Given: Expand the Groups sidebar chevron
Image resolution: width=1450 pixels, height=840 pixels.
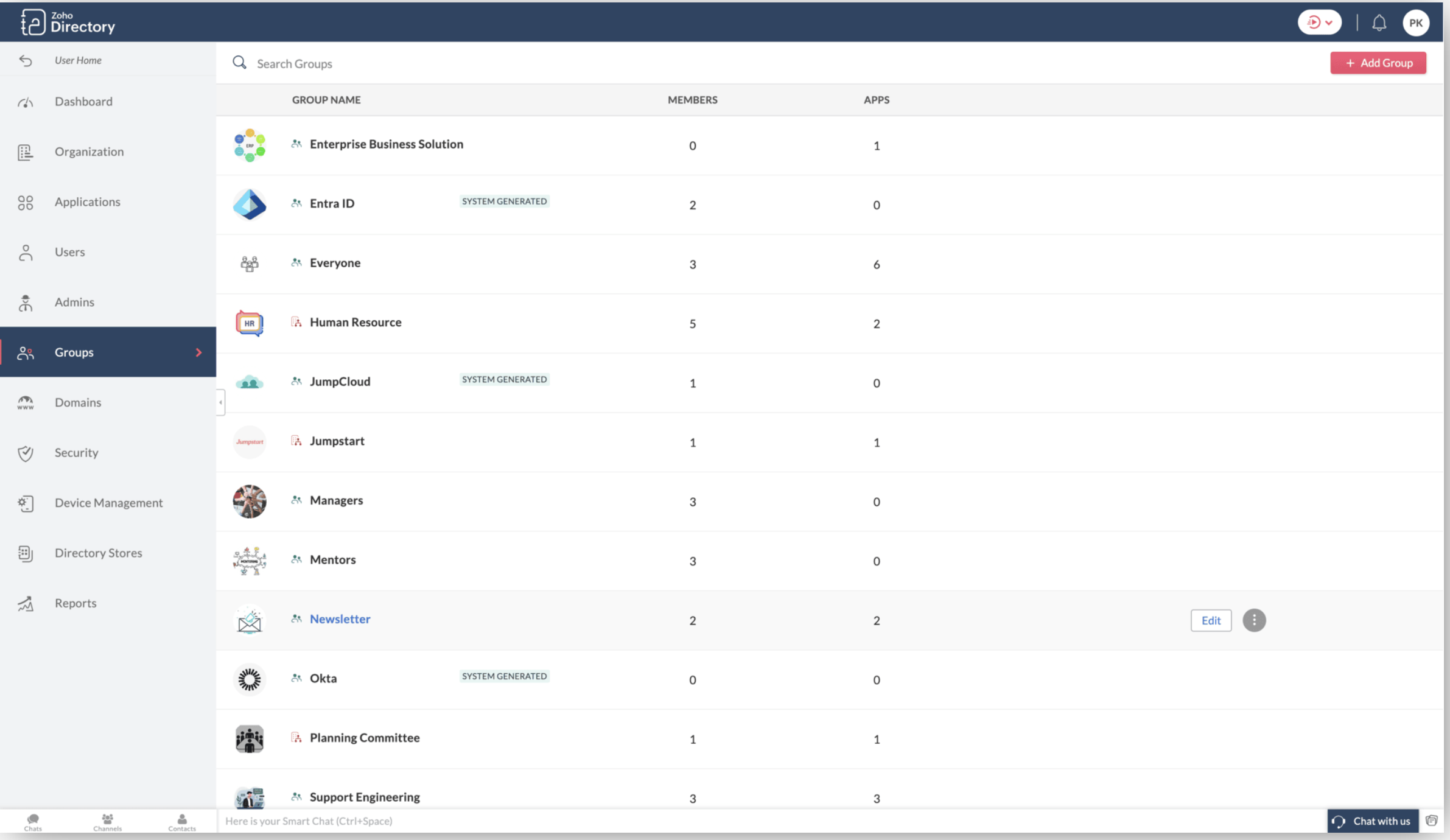Looking at the screenshot, I should click(x=198, y=352).
